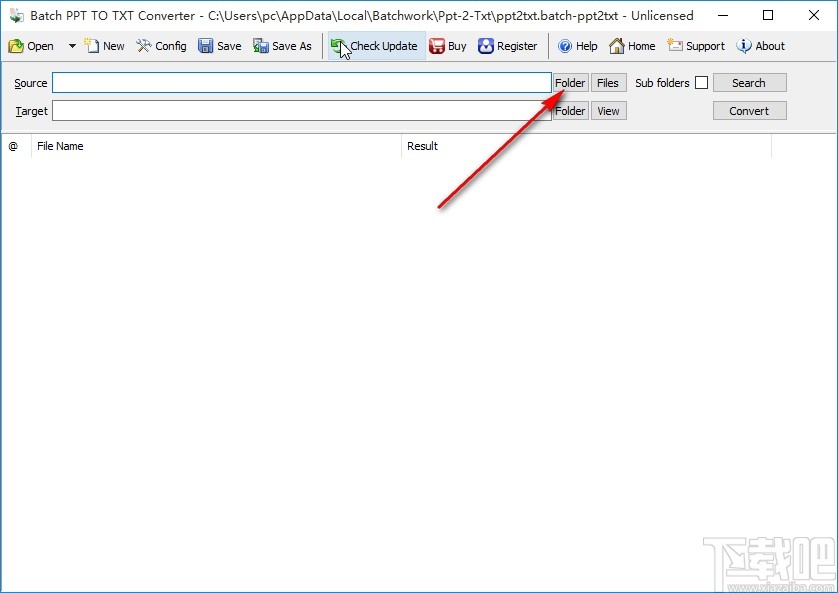Click inside the Source path field
838x593 pixels.
point(300,82)
